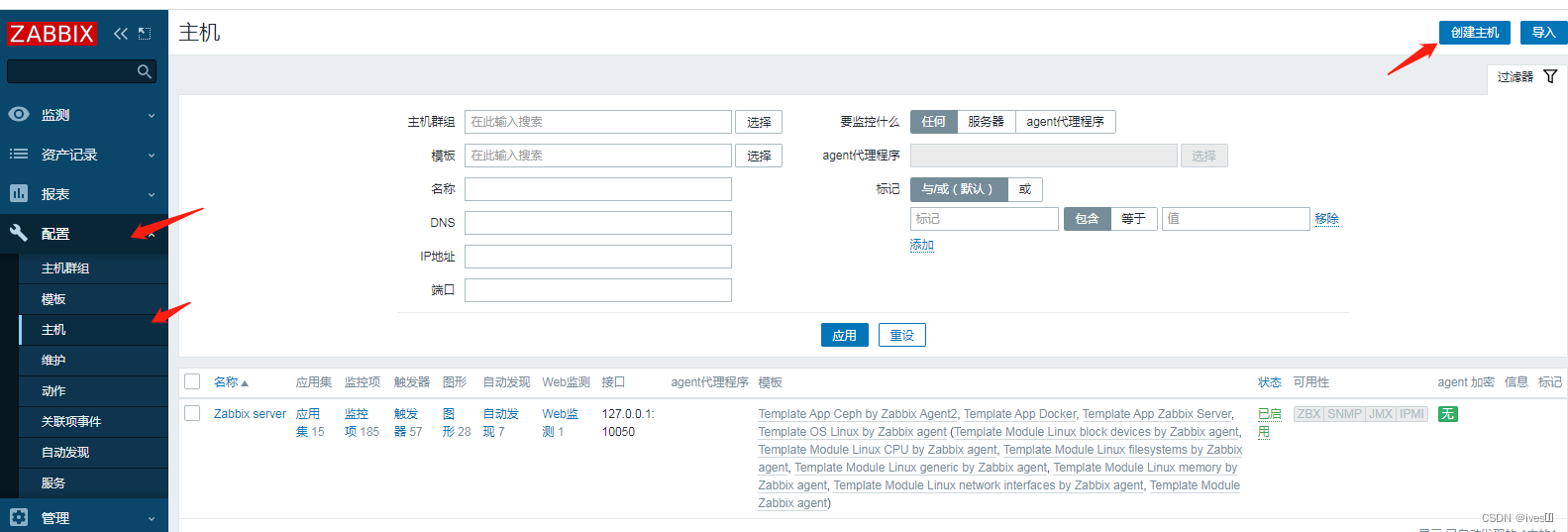Click the filter funnel icon
The image size is (1568, 532).
pyautogui.click(x=1550, y=76)
